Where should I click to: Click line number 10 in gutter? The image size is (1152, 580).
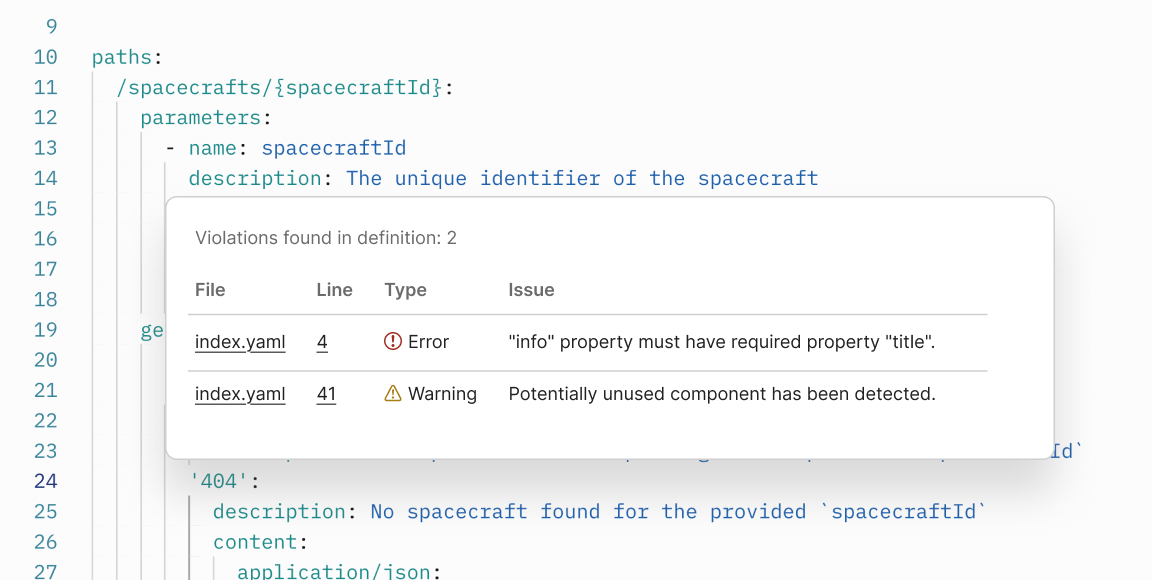click(45, 57)
